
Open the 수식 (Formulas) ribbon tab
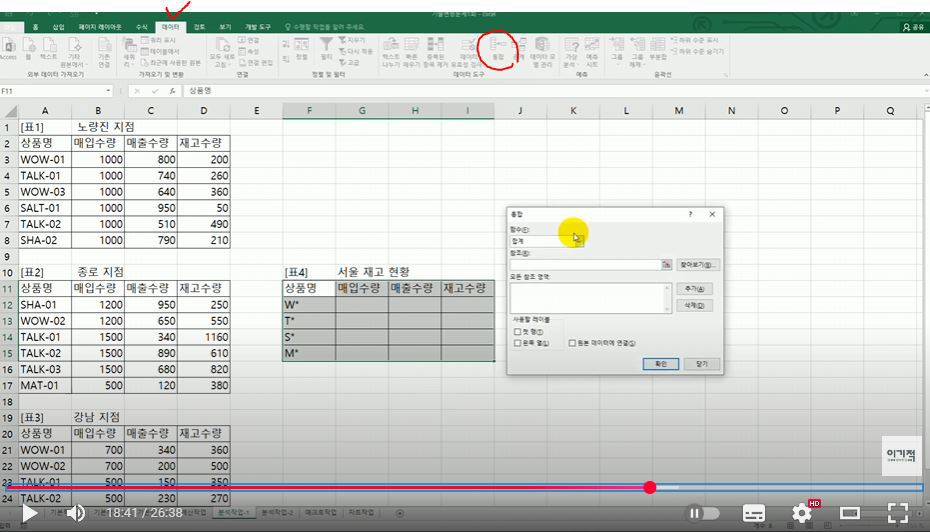141,27
